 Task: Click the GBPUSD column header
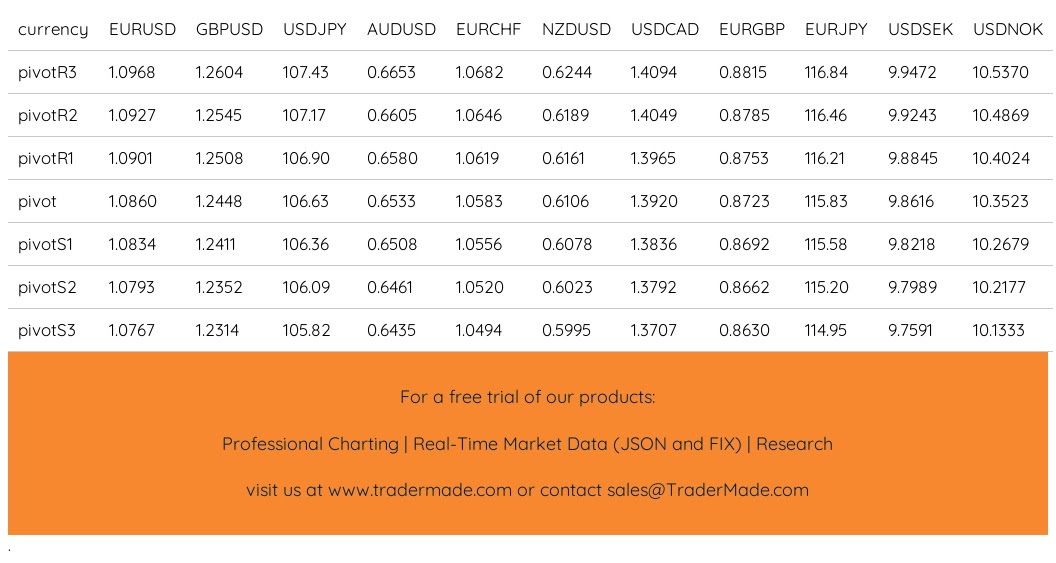pyautogui.click(x=229, y=30)
